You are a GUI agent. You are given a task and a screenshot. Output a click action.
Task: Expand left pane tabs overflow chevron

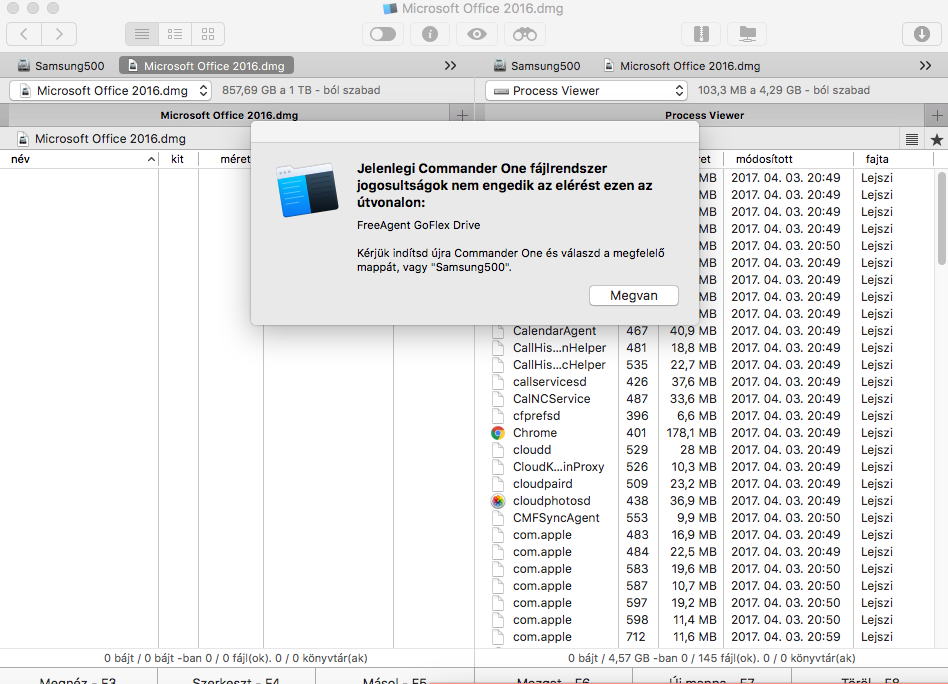click(450, 66)
